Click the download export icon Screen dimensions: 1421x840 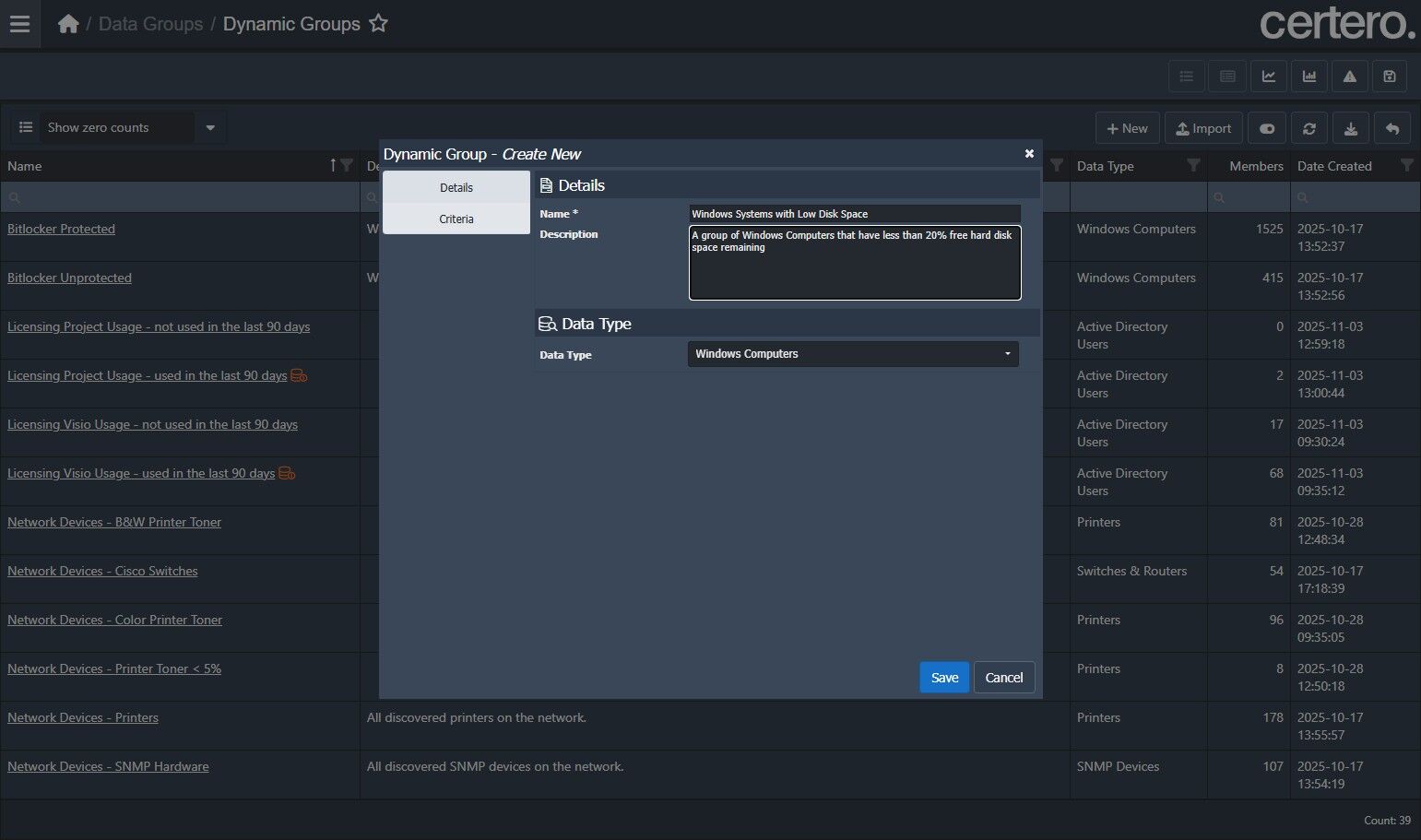click(x=1351, y=128)
